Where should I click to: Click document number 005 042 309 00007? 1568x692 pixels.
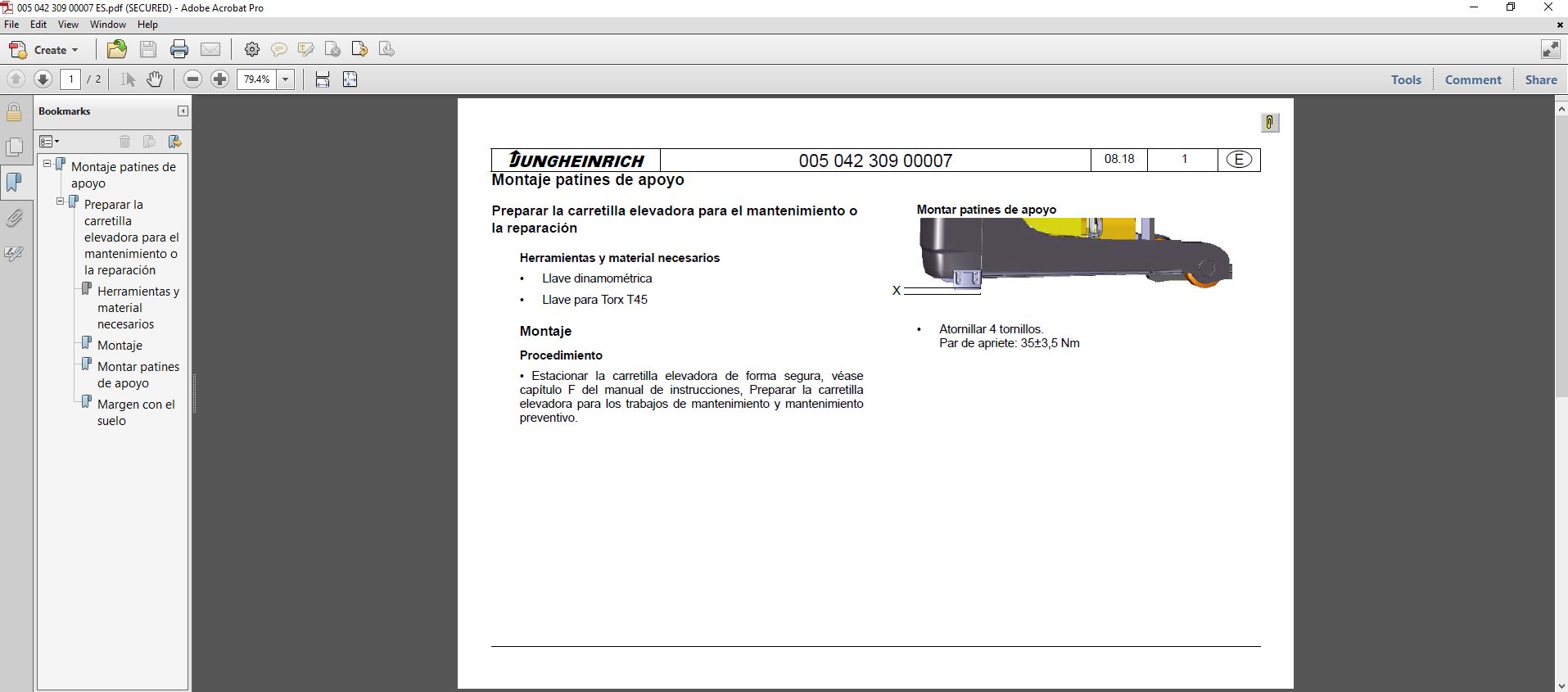(x=875, y=161)
